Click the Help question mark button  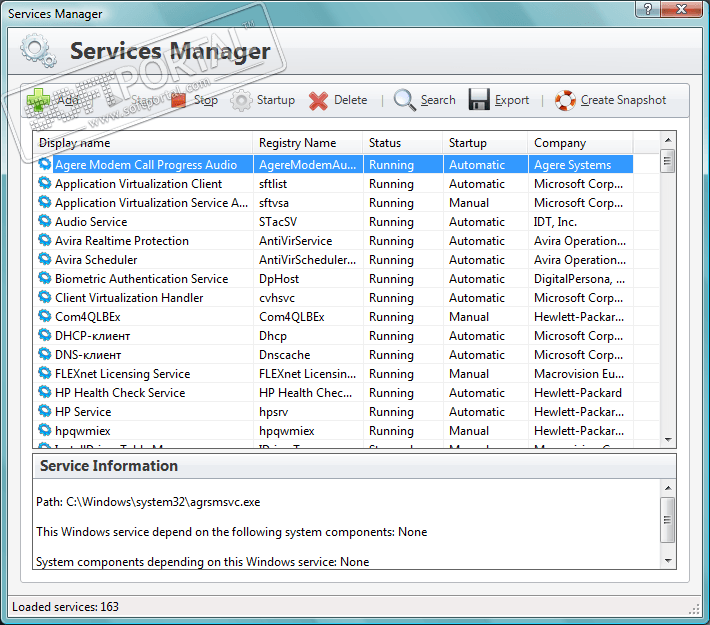point(648,9)
